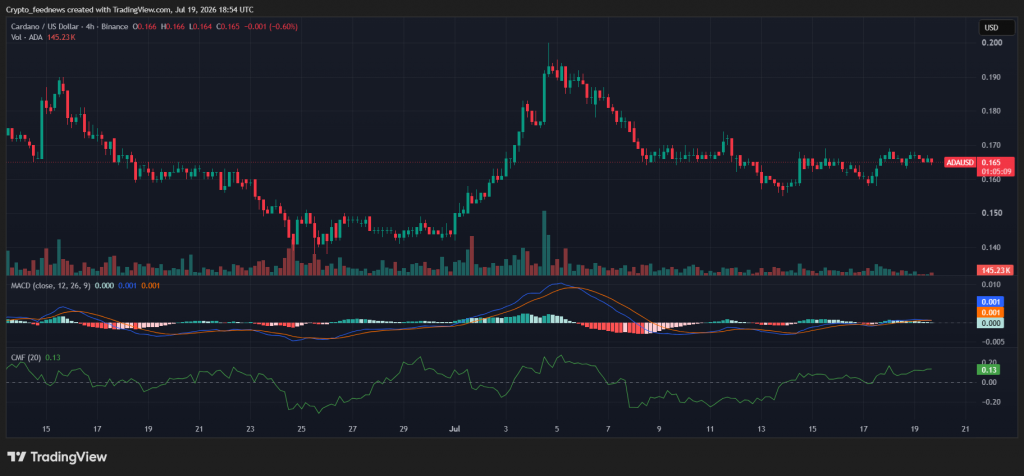Open the USD currency selector
Viewport: 1024px width, 476px height.
pyautogui.click(x=997, y=27)
